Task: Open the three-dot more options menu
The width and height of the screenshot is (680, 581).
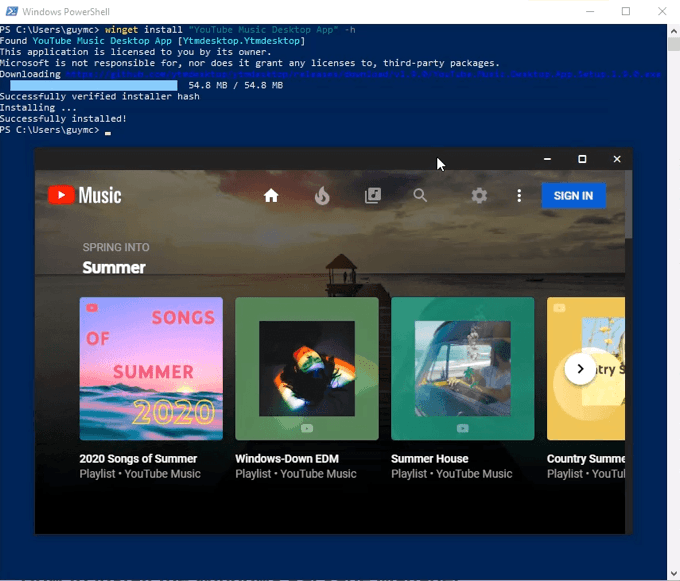Action: 519,196
